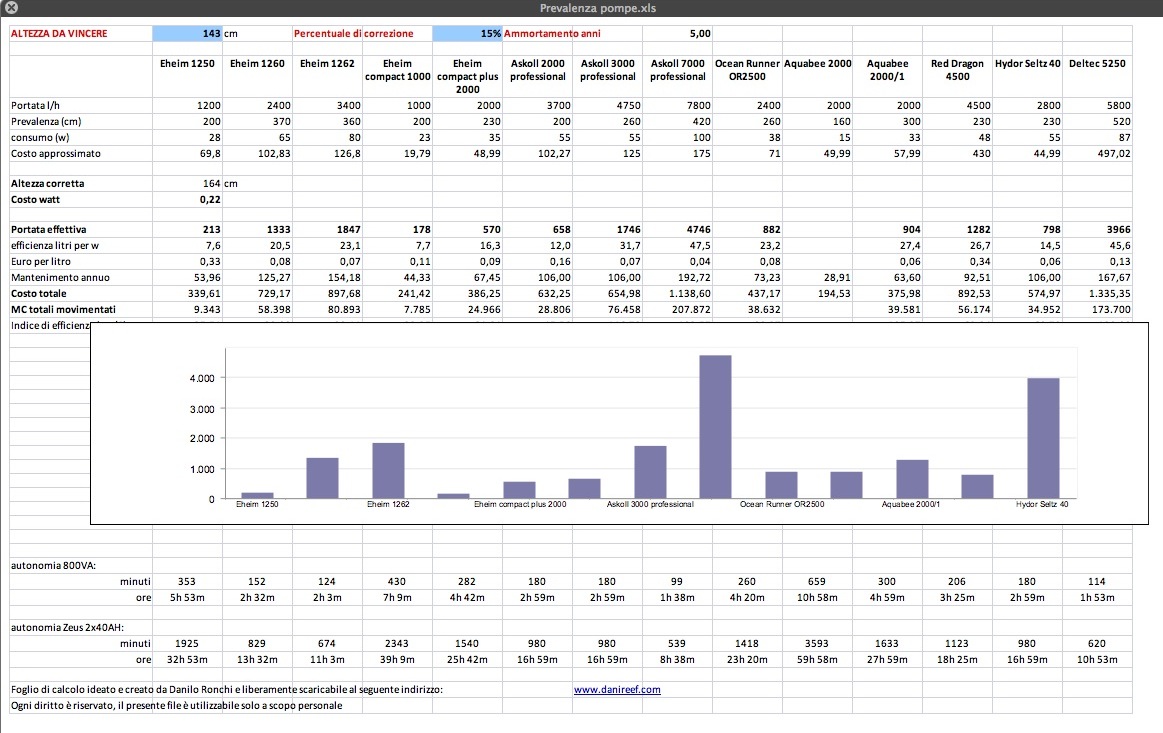The height and width of the screenshot is (733, 1163).
Task: Click the Portata l/h row label
Action: point(35,105)
